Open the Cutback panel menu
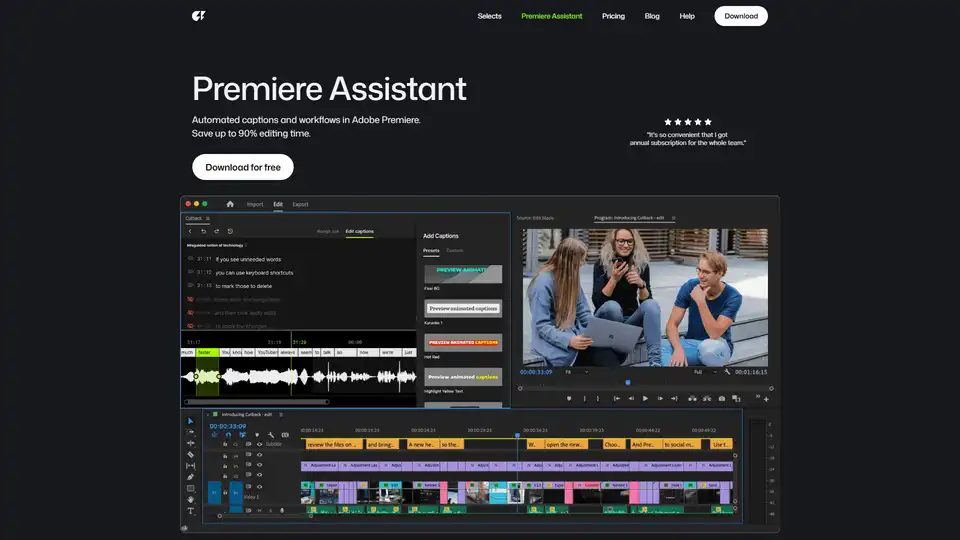 208,218
